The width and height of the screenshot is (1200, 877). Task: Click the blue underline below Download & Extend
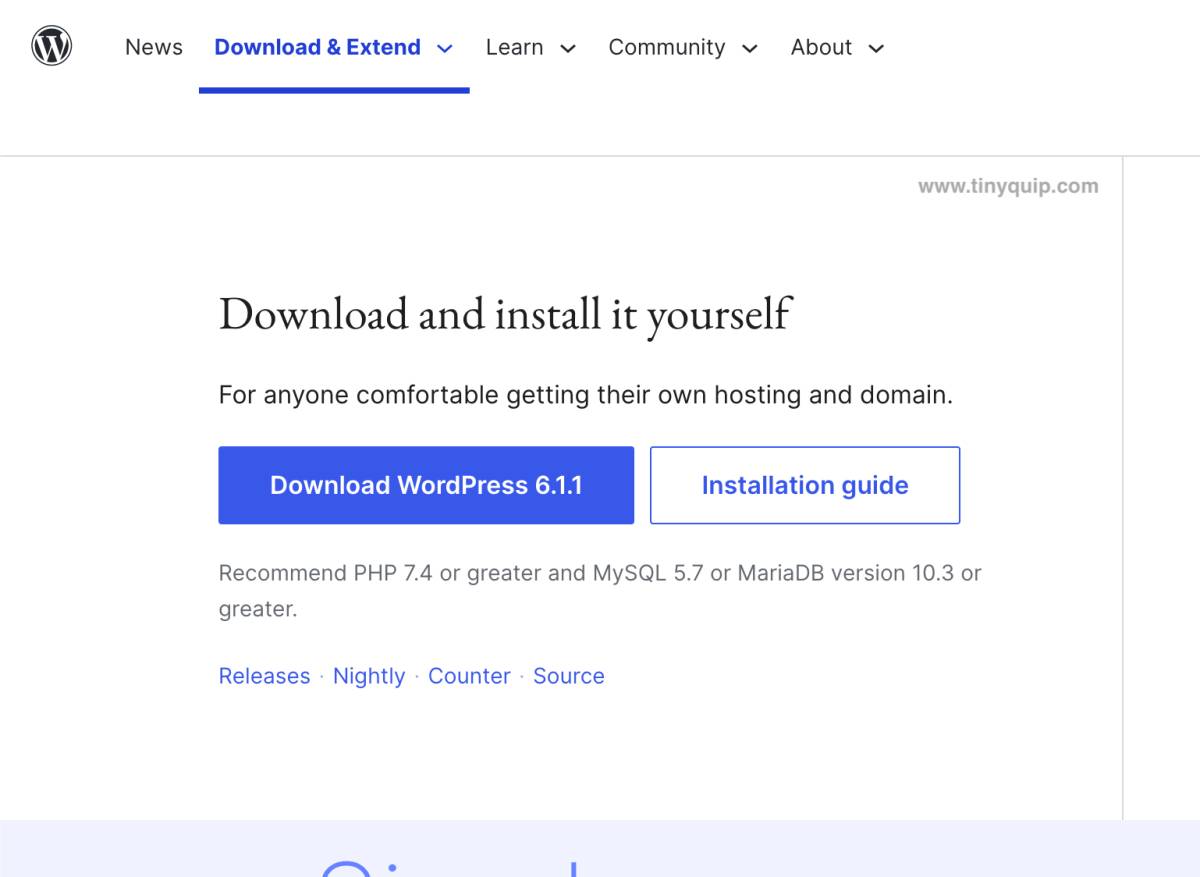[335, 90]
